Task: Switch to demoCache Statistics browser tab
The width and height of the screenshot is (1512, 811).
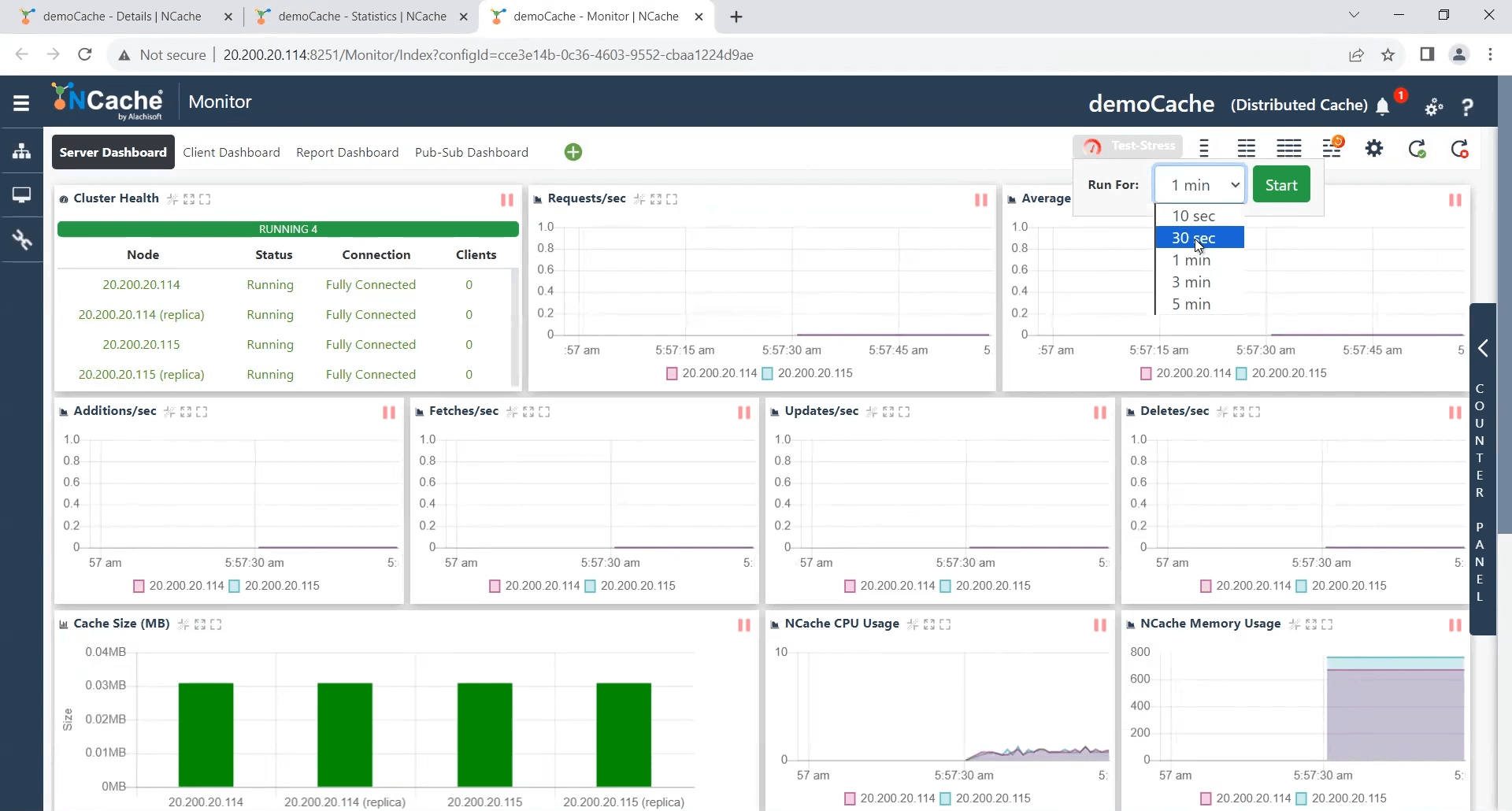Action: pos(363,16)
